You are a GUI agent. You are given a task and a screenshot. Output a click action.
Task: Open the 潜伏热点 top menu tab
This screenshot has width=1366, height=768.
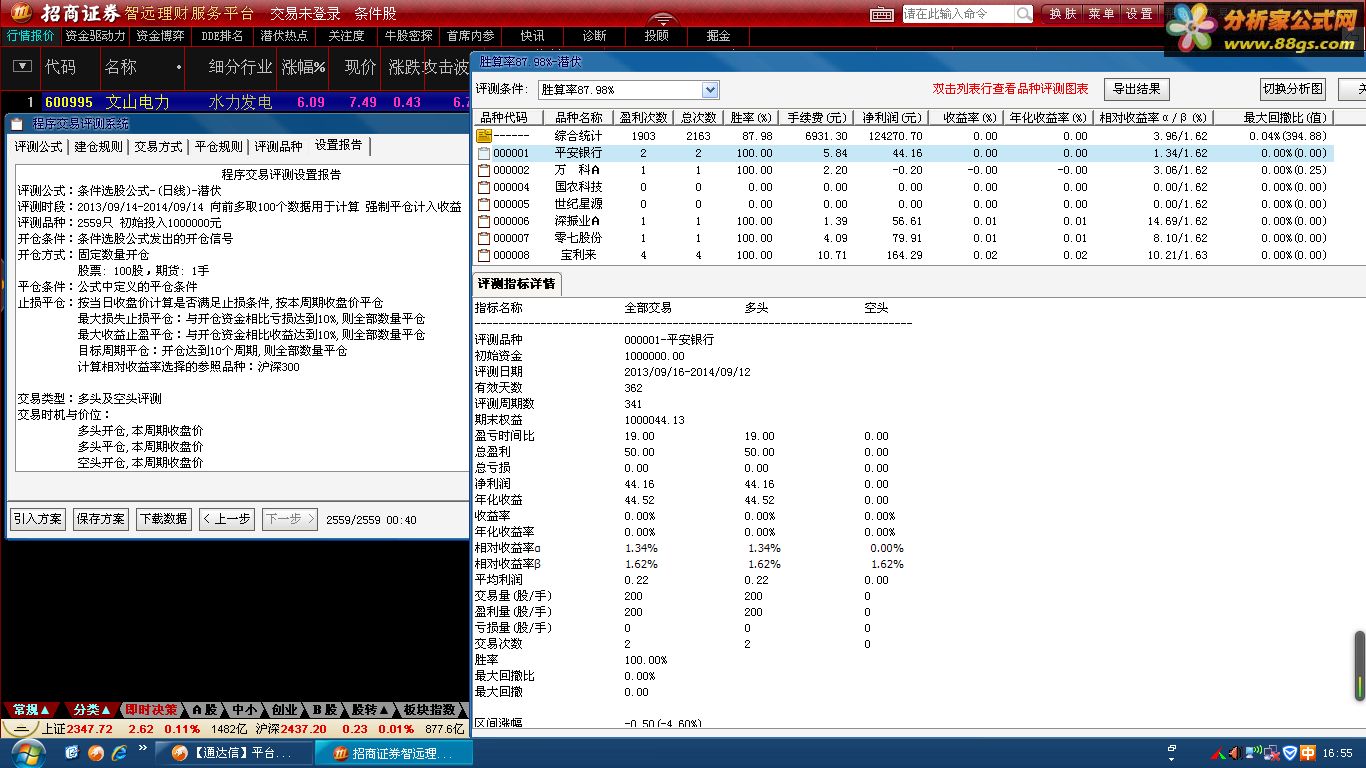pos(284,36)
